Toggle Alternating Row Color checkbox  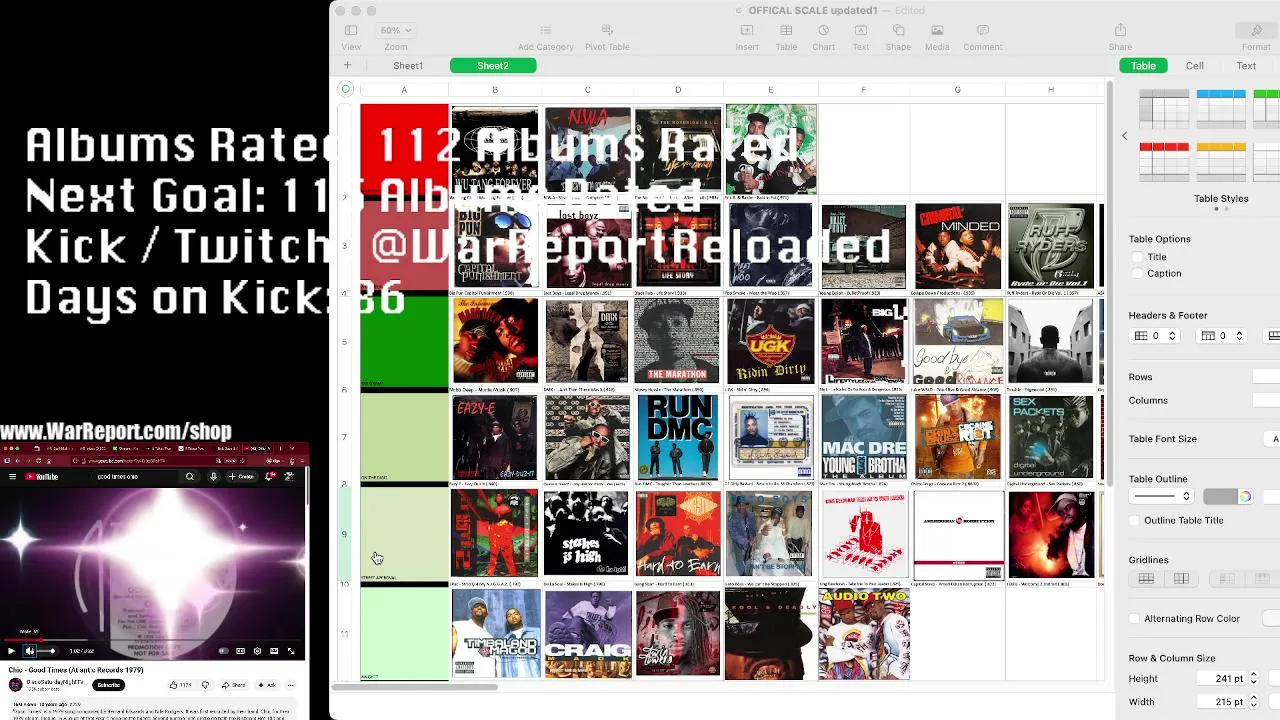tap(1134, 618)
